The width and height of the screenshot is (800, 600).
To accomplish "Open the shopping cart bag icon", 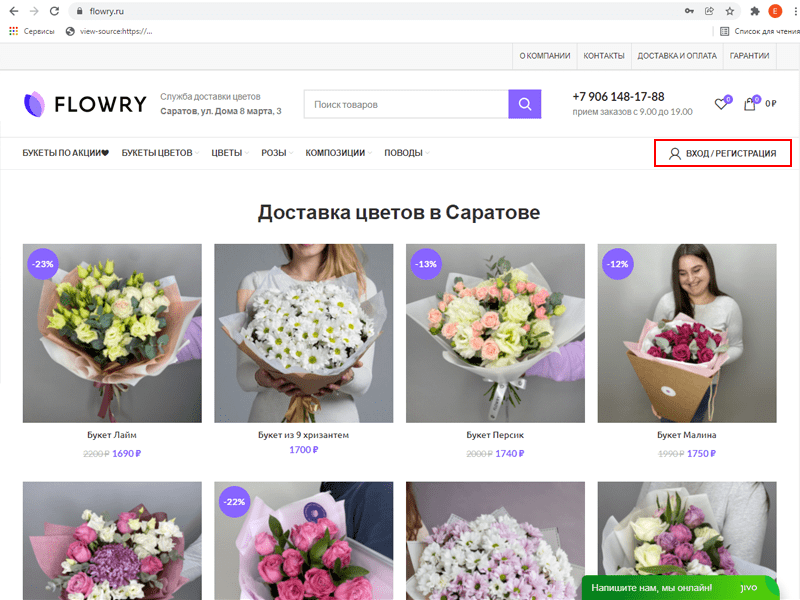I will coord(749,104).
